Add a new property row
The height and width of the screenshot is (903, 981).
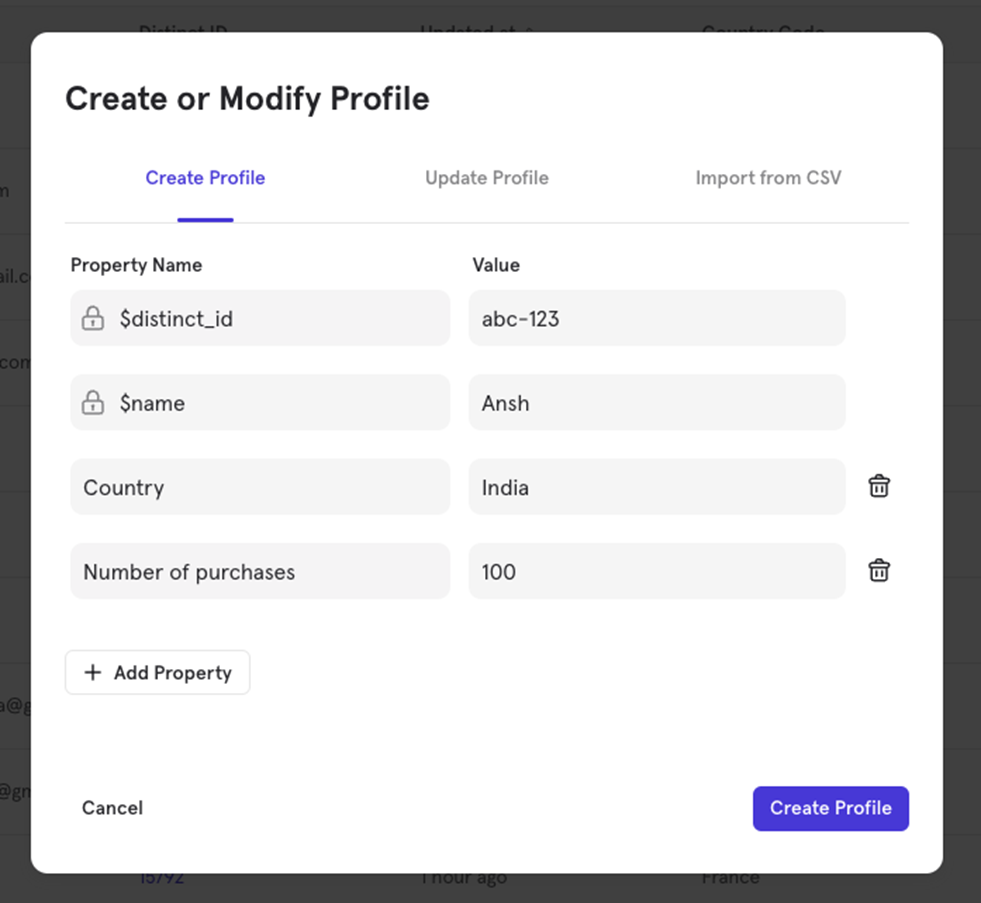157,672
